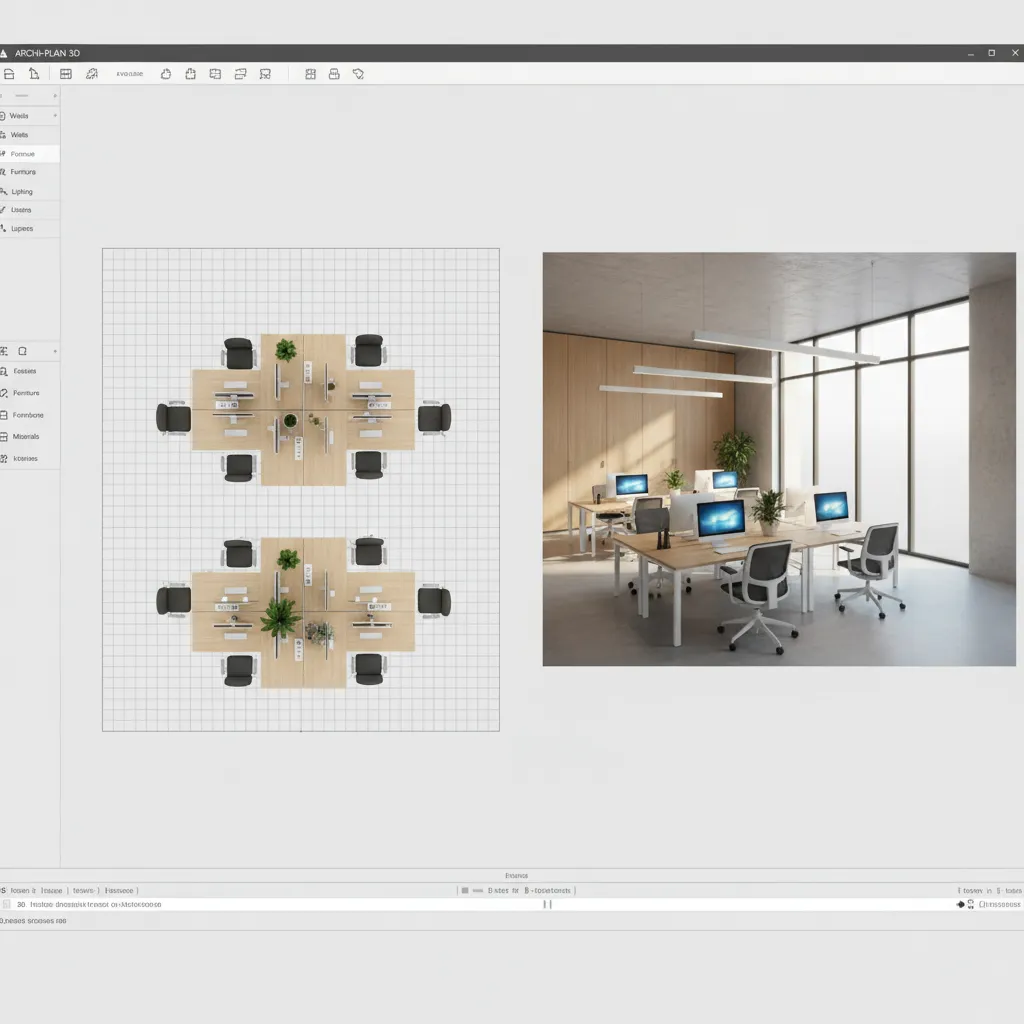Click the icon beside the Lighting item
This screenshot has height=1024, width=1024.
[x=4, y=191]
